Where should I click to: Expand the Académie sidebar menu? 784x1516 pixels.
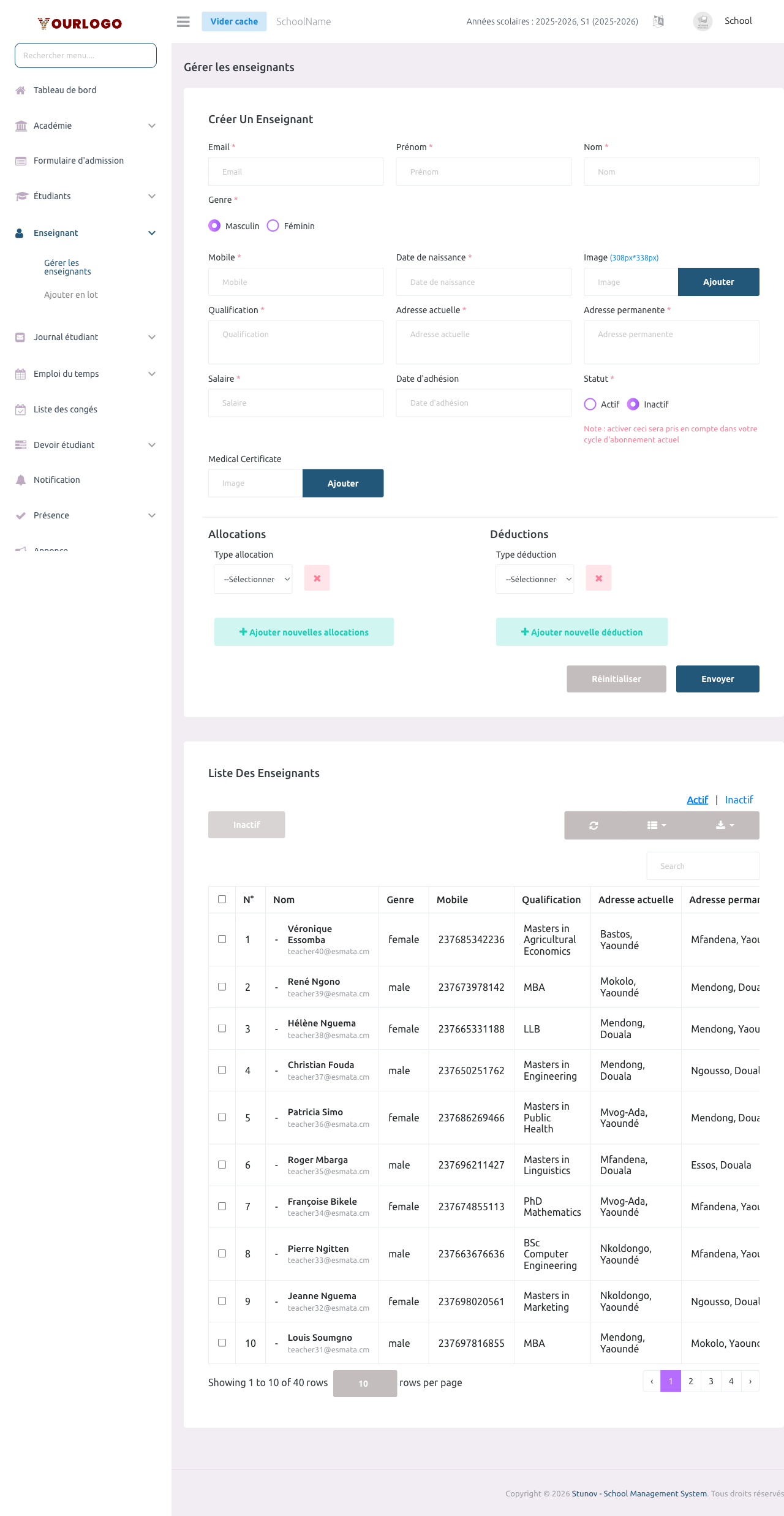86,126
